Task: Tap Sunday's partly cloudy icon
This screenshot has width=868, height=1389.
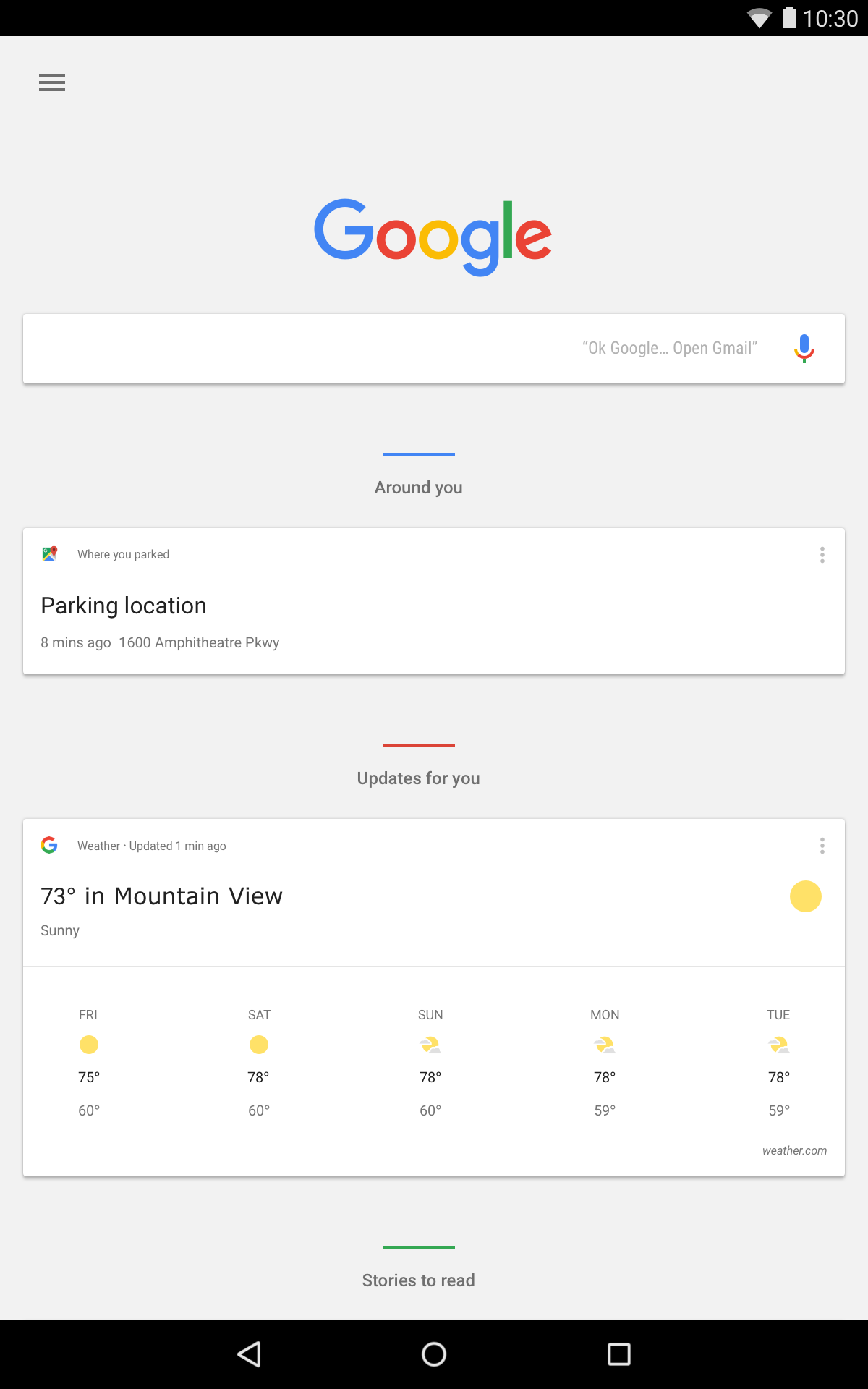Action: pyautogui.click(x=430, y=1044)
